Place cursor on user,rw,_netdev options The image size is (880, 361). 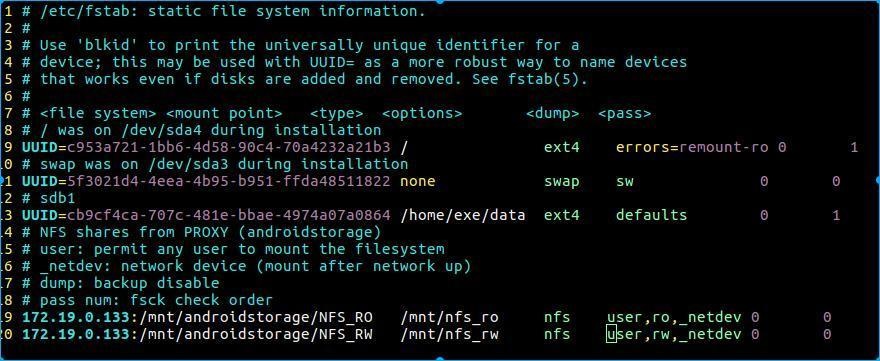[x=674, y=335]
